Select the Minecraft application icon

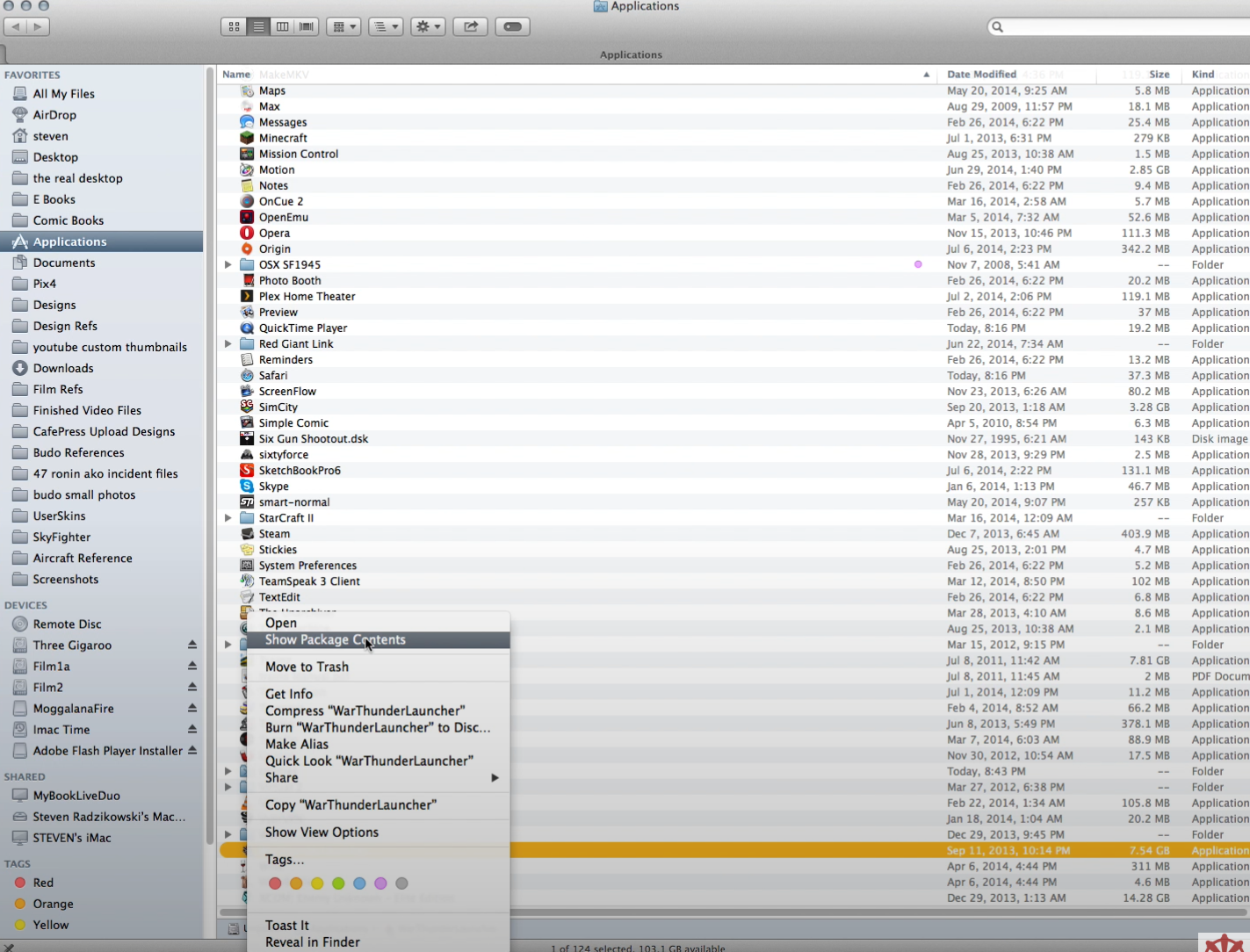[247, 138]
